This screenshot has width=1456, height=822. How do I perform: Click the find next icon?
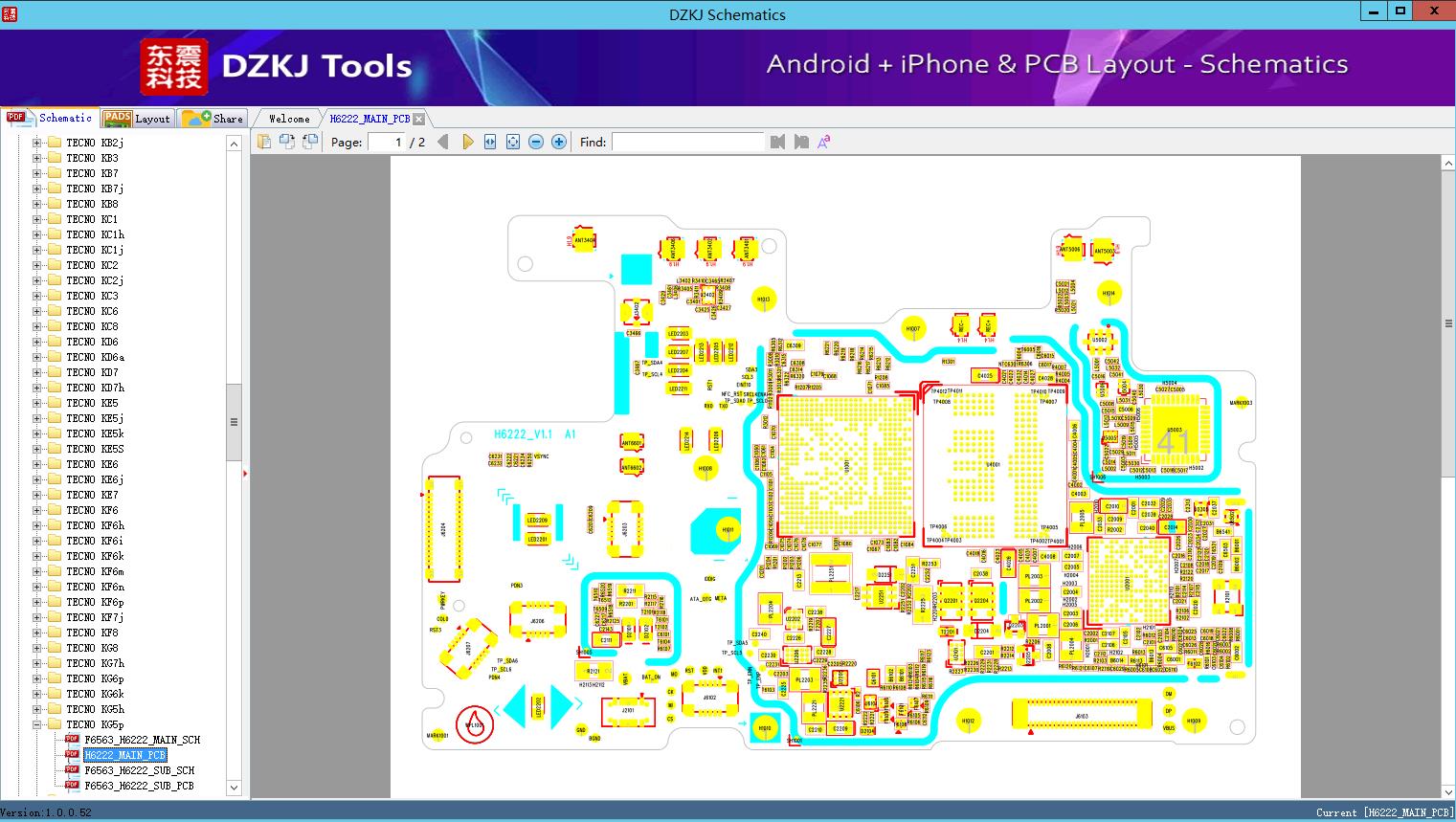pos(801,142)
